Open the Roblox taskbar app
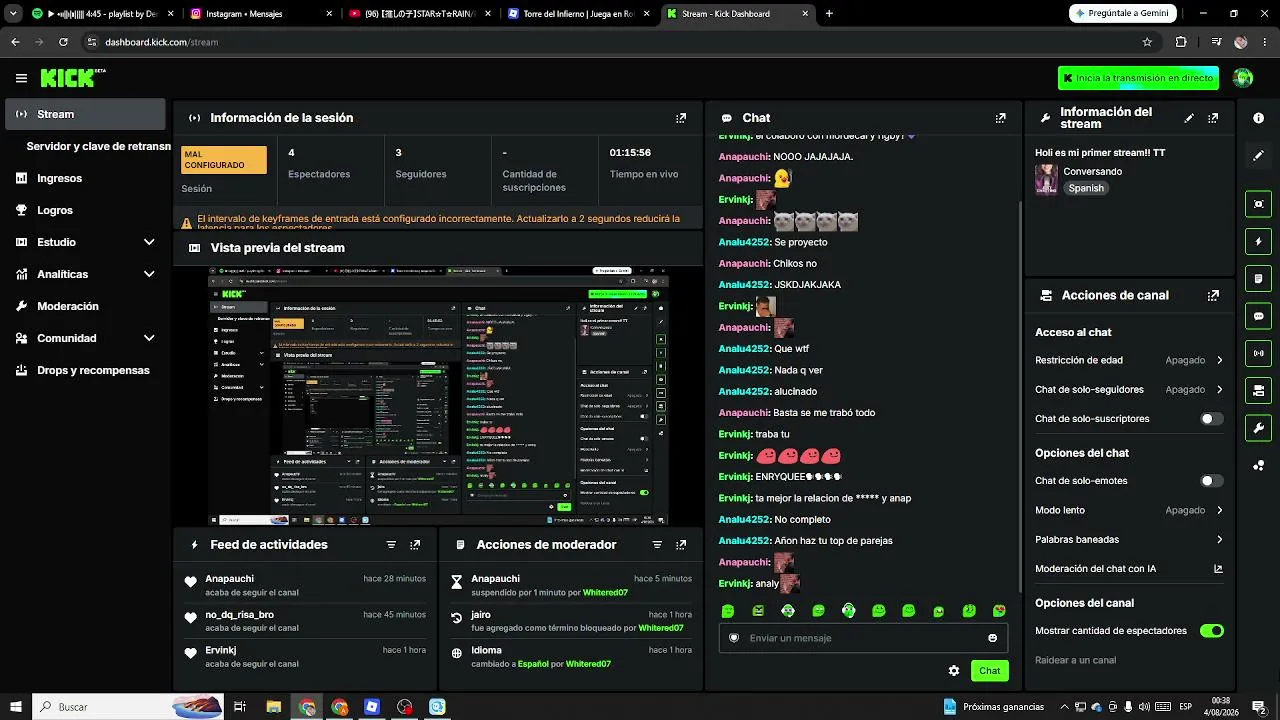1280x720 pixels. pos(372,707)
